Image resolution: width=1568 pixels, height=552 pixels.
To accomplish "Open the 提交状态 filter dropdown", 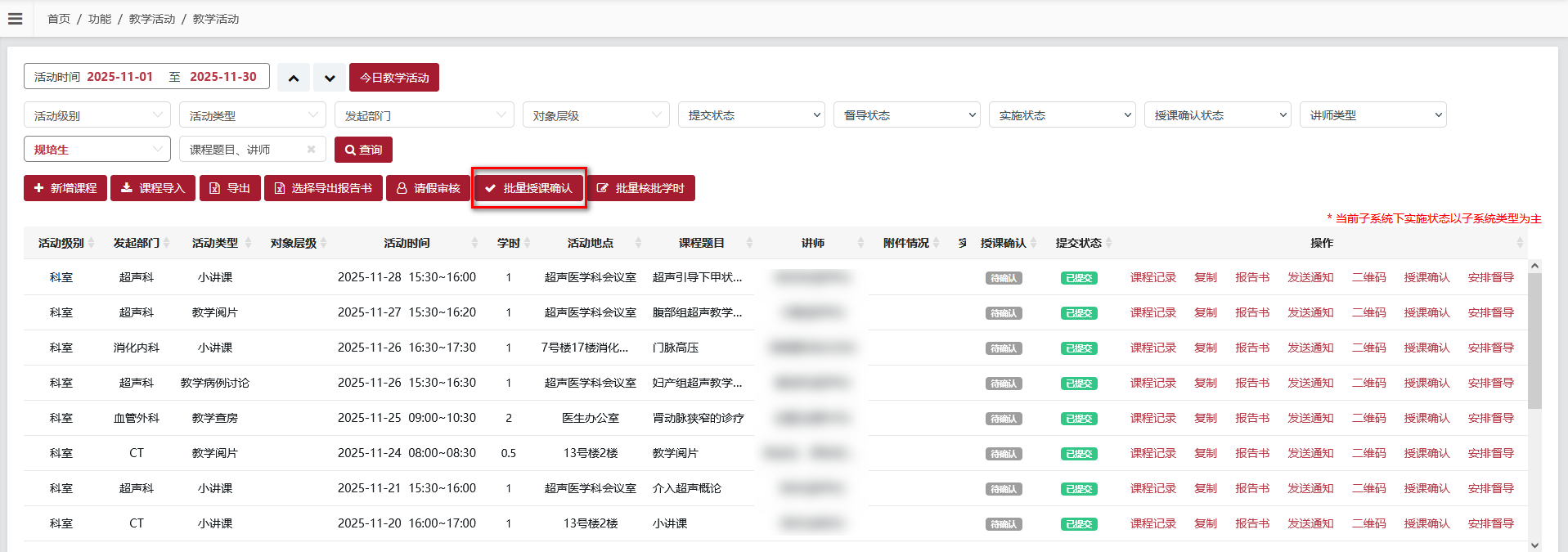I will tap(752, 114).
